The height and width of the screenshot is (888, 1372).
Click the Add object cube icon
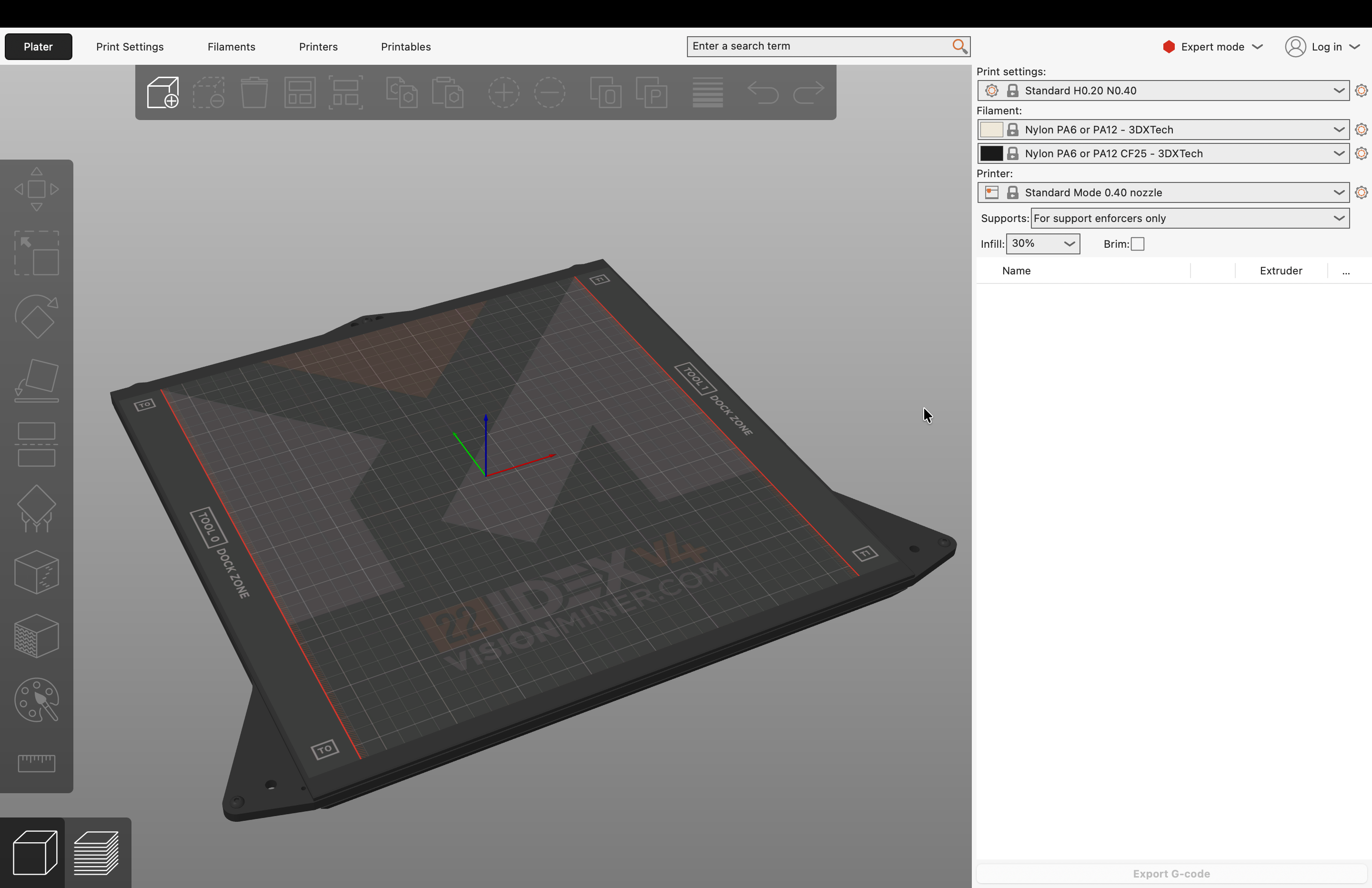click(162, 92)
